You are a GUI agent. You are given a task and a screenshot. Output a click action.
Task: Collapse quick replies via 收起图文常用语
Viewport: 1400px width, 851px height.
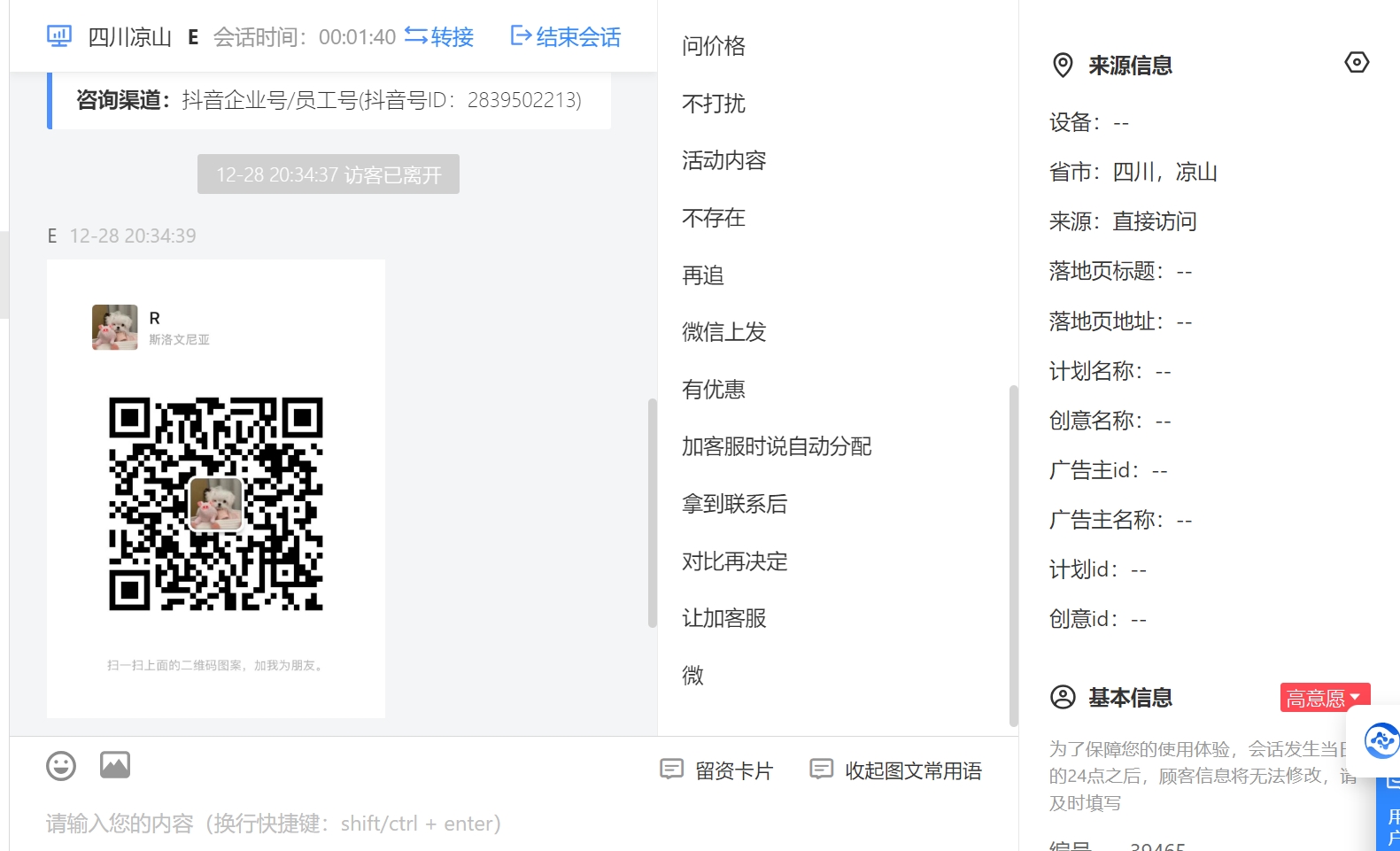[896, 770]
